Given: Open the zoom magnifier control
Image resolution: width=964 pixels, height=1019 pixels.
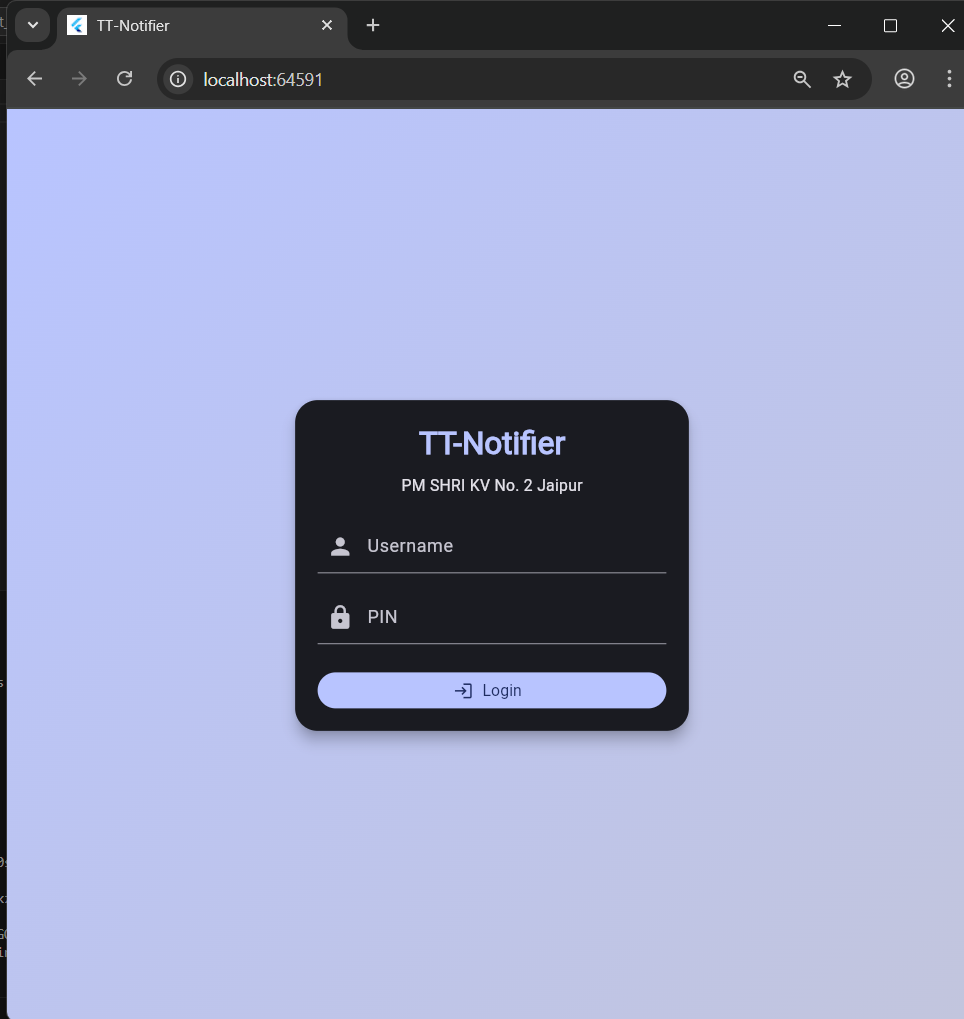Looking at the screenshot, I should 802,79.
